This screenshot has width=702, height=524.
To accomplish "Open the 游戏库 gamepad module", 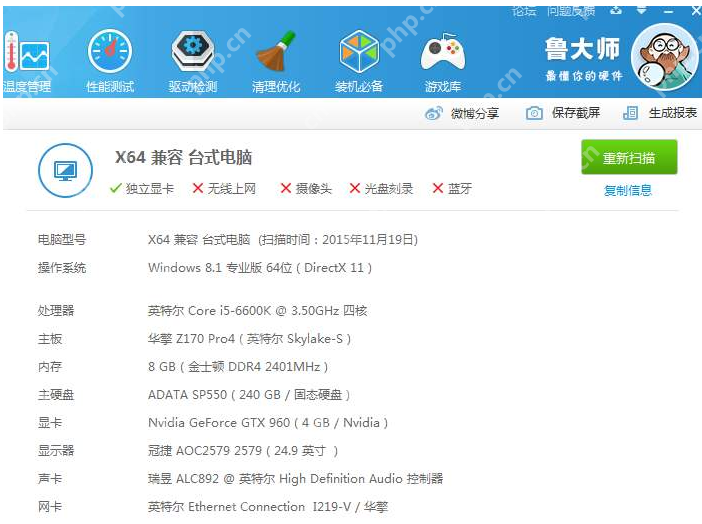I will [x=443, y=62].
